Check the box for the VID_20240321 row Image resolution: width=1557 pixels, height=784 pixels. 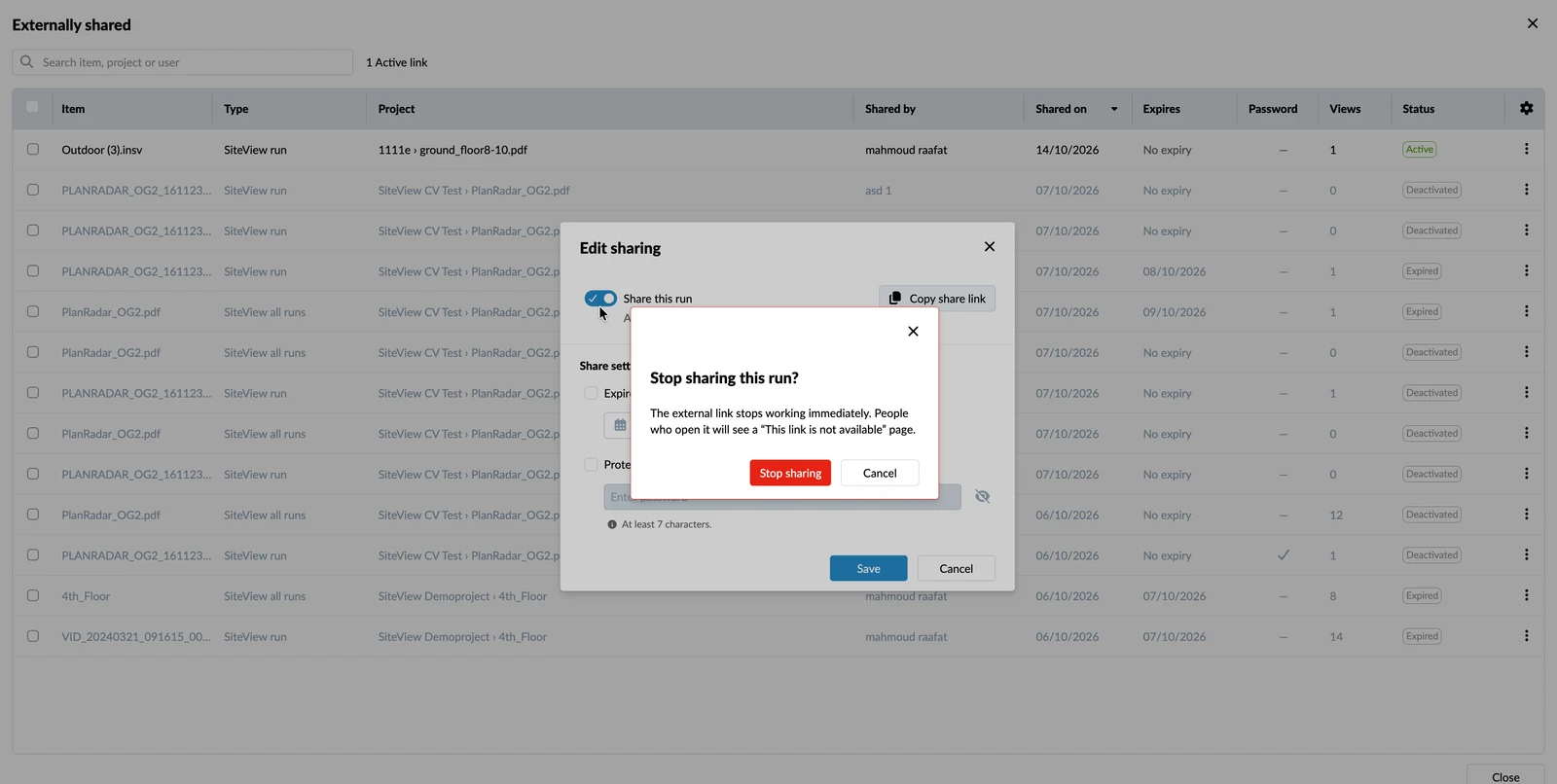click(33, 636)
